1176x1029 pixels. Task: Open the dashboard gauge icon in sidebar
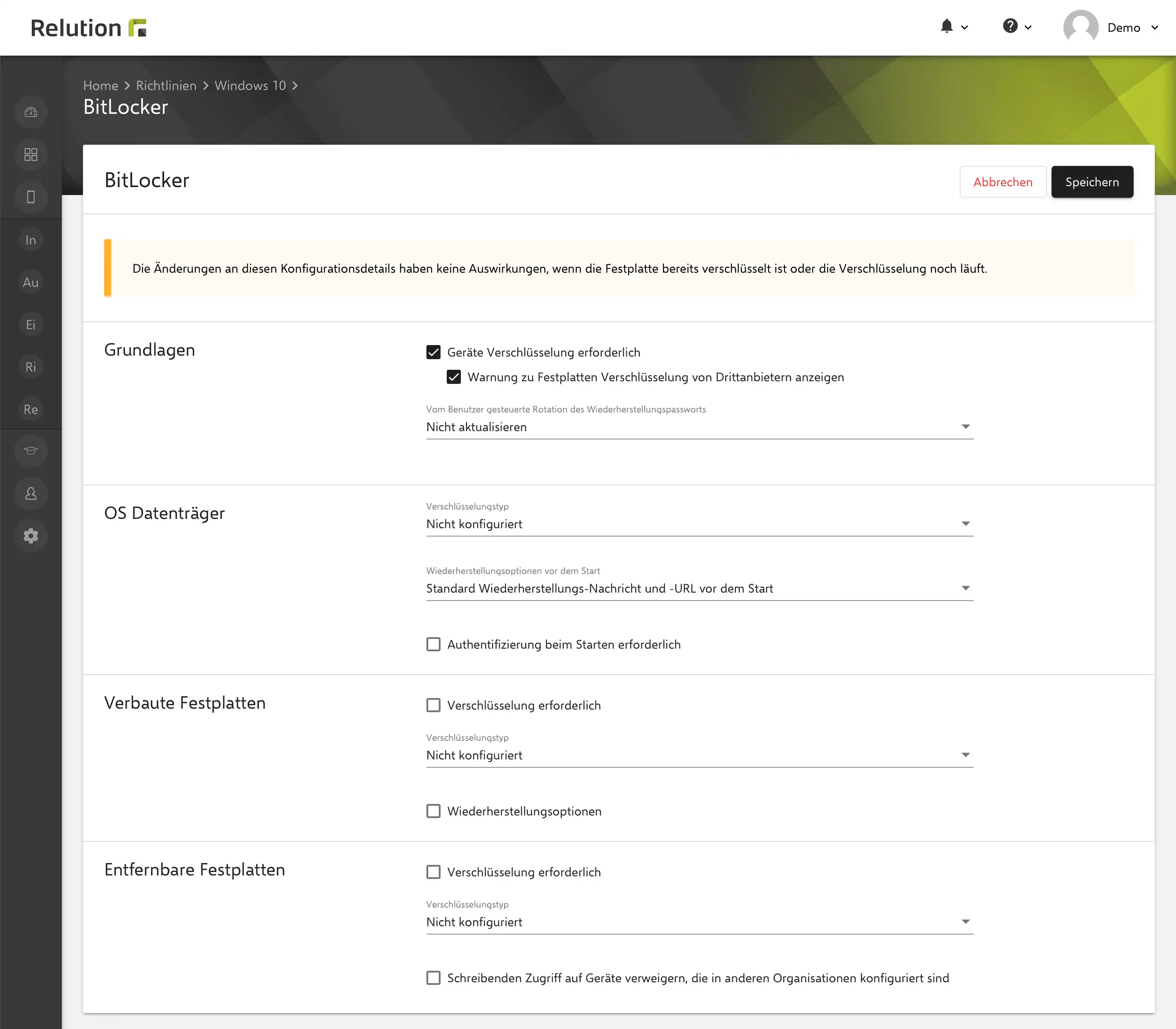pos(31,113)
